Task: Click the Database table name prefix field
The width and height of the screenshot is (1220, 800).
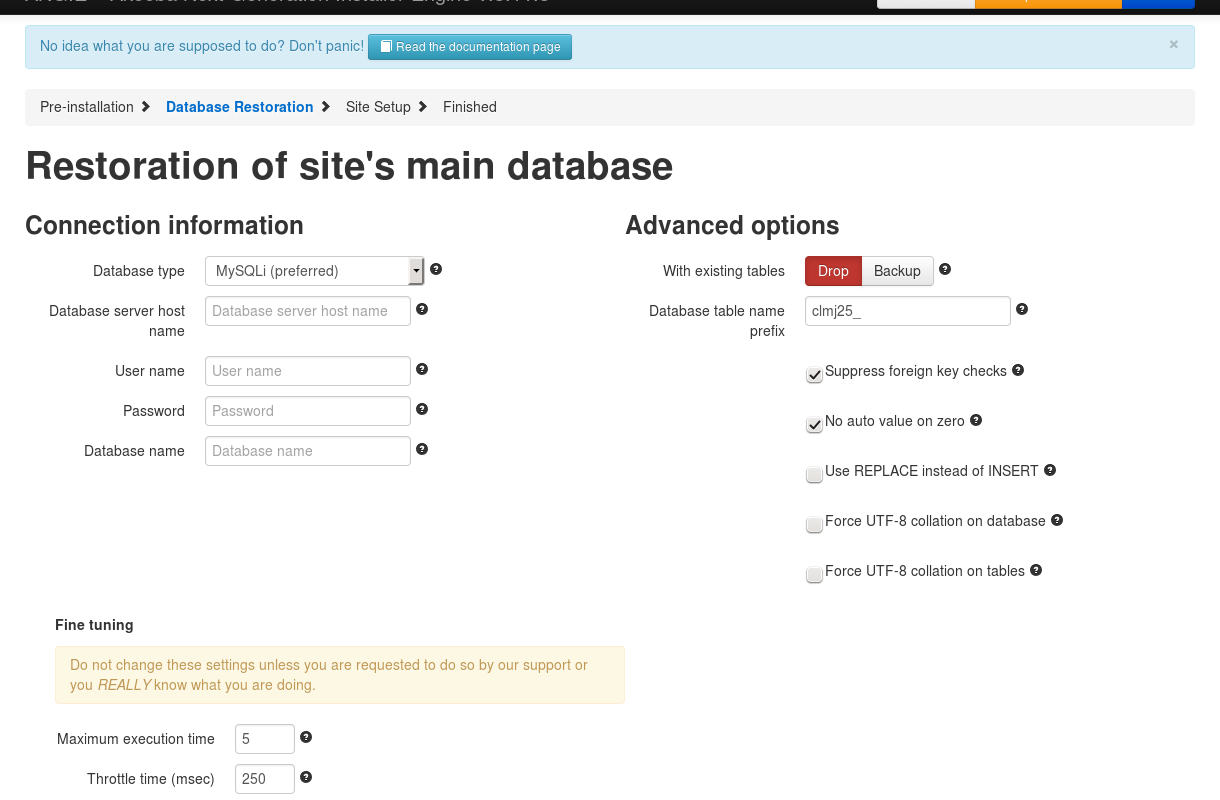Action: pyautogui.click(x=908, y=311)
